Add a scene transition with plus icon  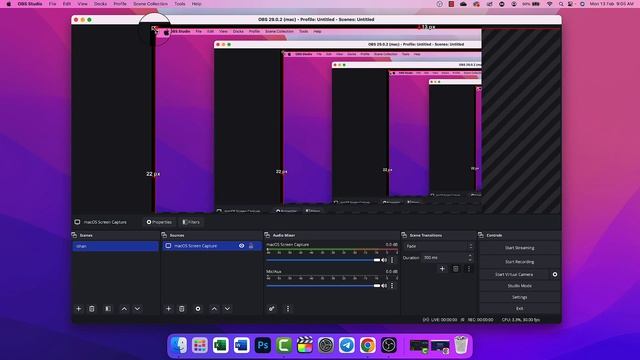pyautogui.click(x=442, y=269)
